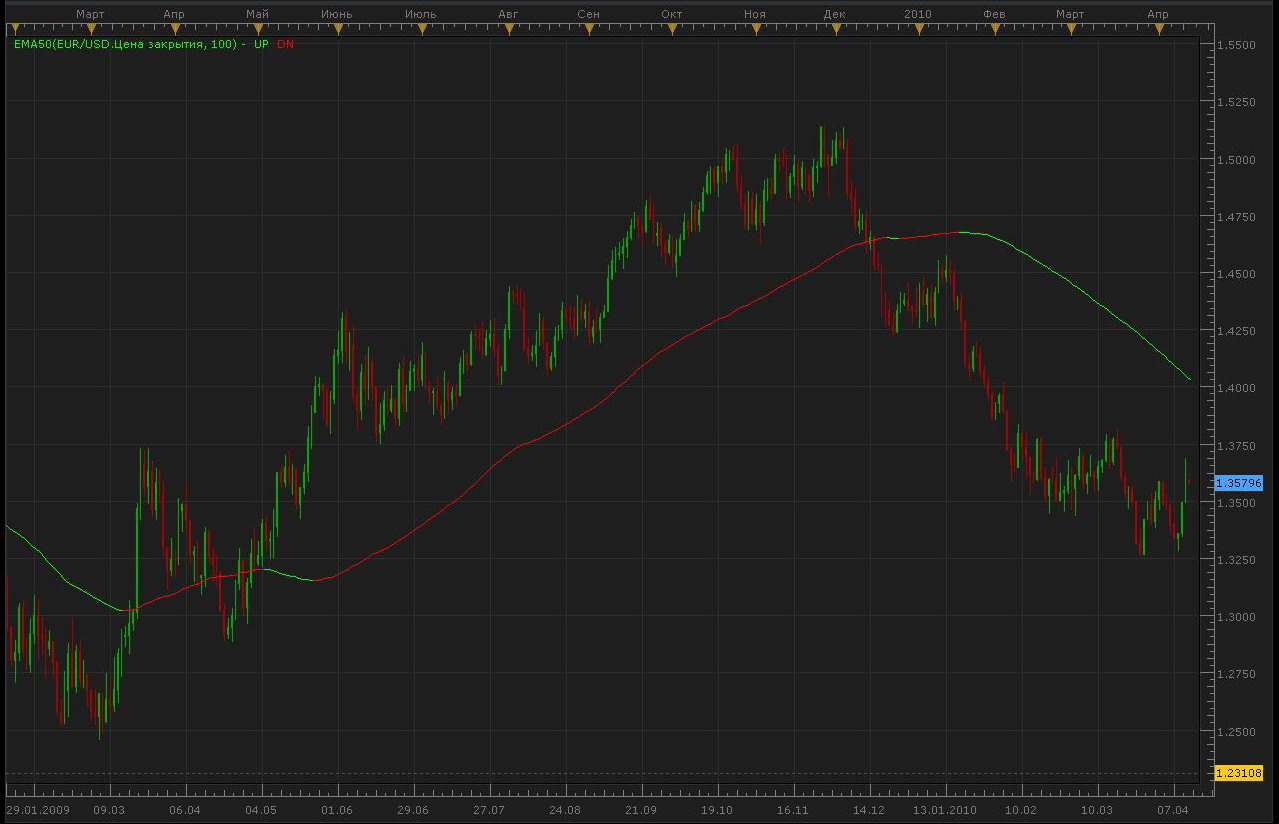1279x824 pixels.
Task: Click the 04.05 date on bottom axis
Action: pyautogui.click(x=260, y=809)
